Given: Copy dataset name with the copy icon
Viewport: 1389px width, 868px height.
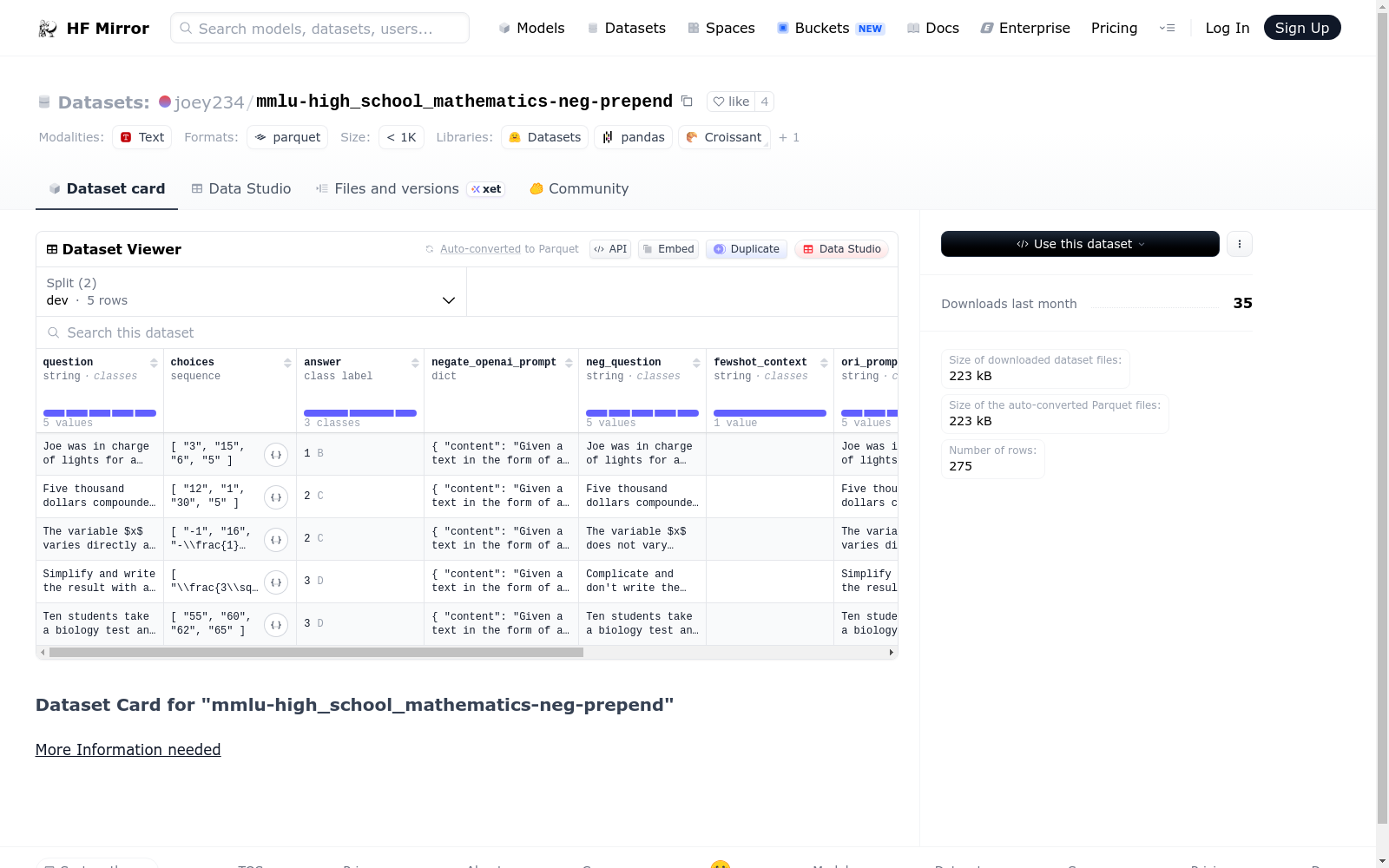Looking at the screenshot, I should point(687,102).
